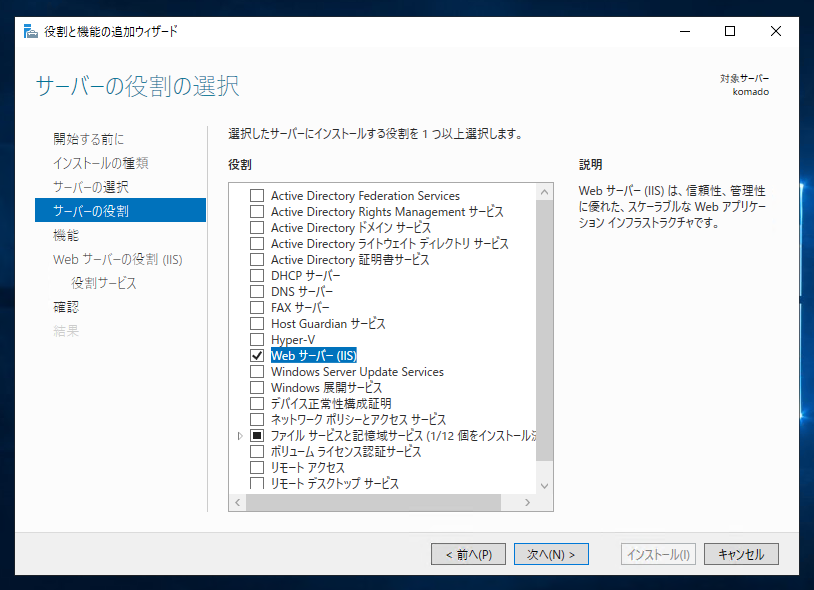This screenshot has width=814, height=590.
Task: Click scroll down arrow of roles list
Action: click(544, 486)
